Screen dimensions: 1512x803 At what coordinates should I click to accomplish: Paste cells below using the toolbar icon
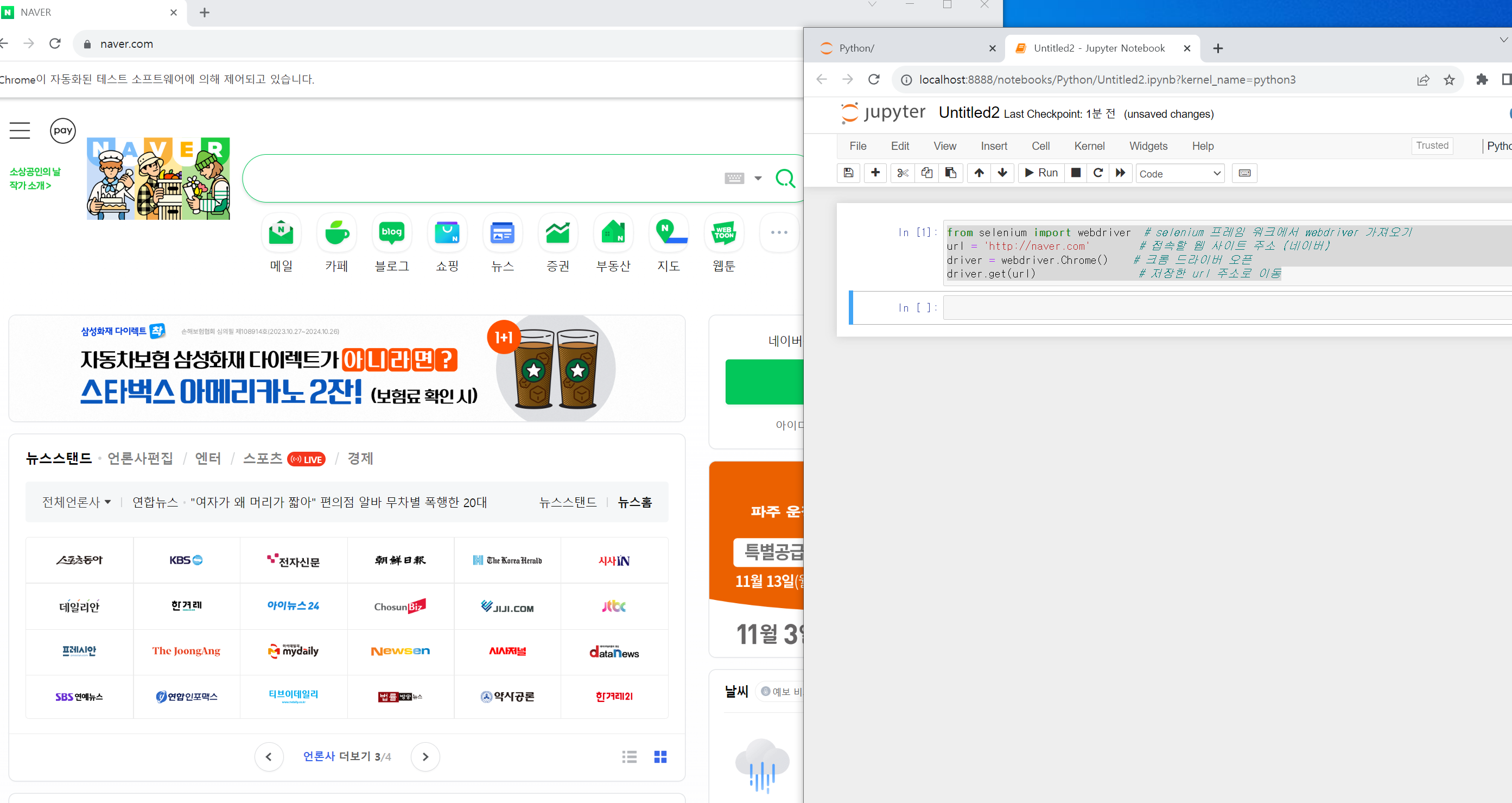(x=950, y=173)
